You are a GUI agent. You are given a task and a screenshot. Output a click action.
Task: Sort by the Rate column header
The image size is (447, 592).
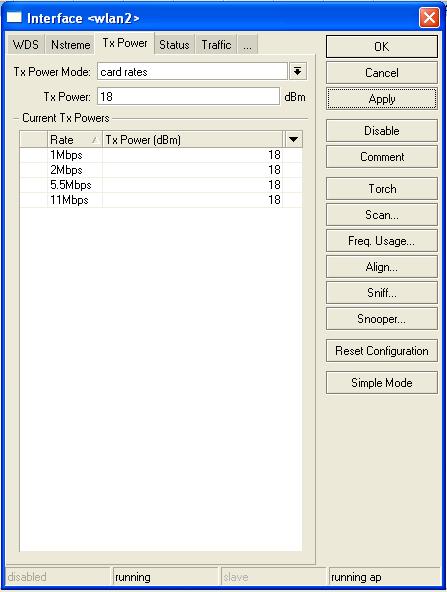[74, 140]
